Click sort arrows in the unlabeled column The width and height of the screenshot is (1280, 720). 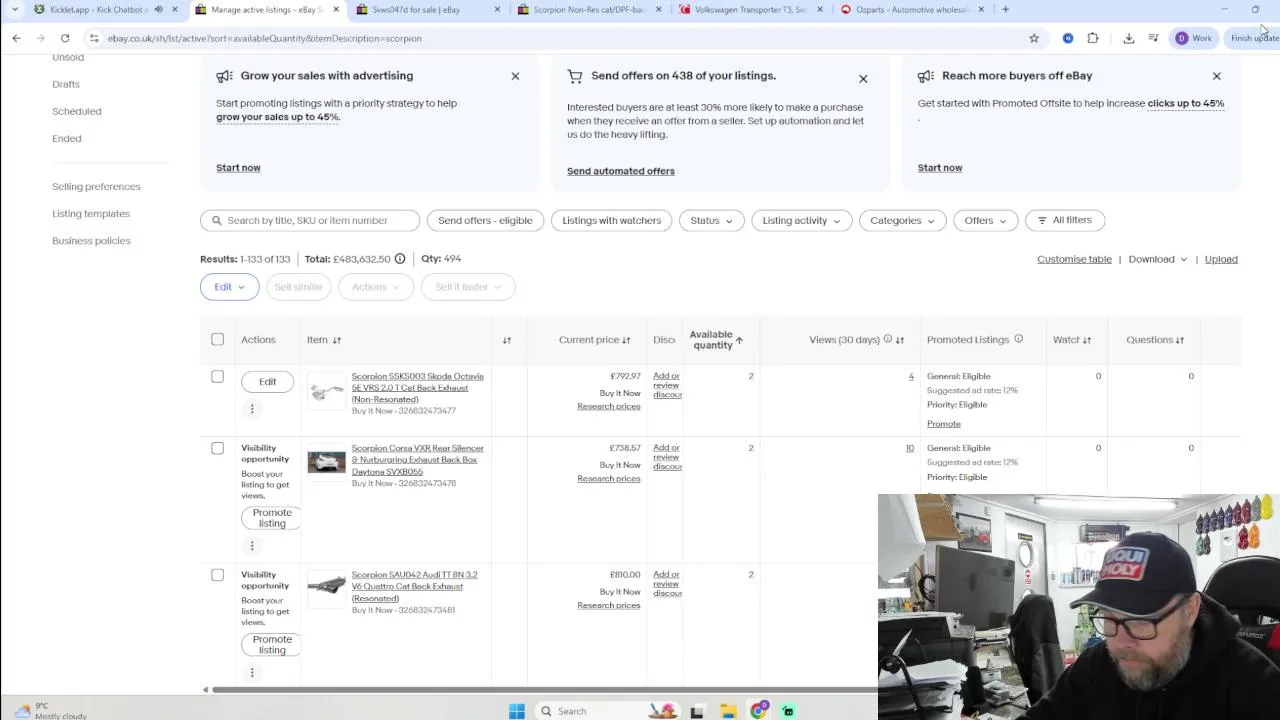pyautogui.click(x=507, y=340)
